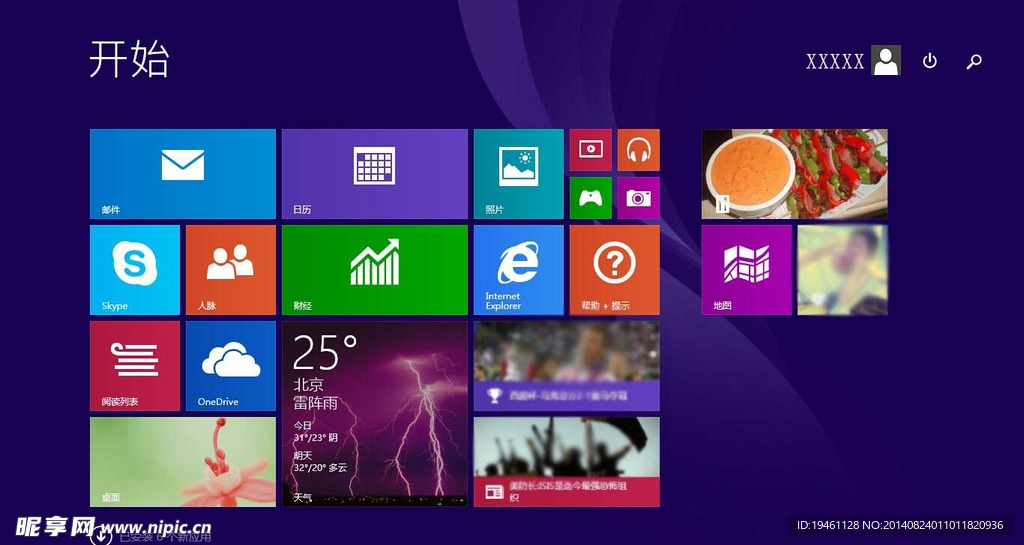The width and height of the screenshot is (1024, 545).
Task: Open the Beijing weather live tile
Action: pyautogui.click(x=374, y=413)
